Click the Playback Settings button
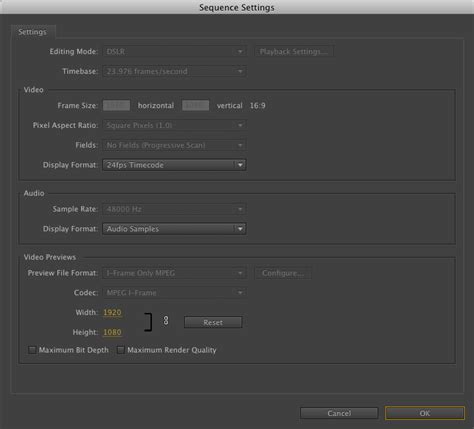The image size is (474, 429). (294, 52)
